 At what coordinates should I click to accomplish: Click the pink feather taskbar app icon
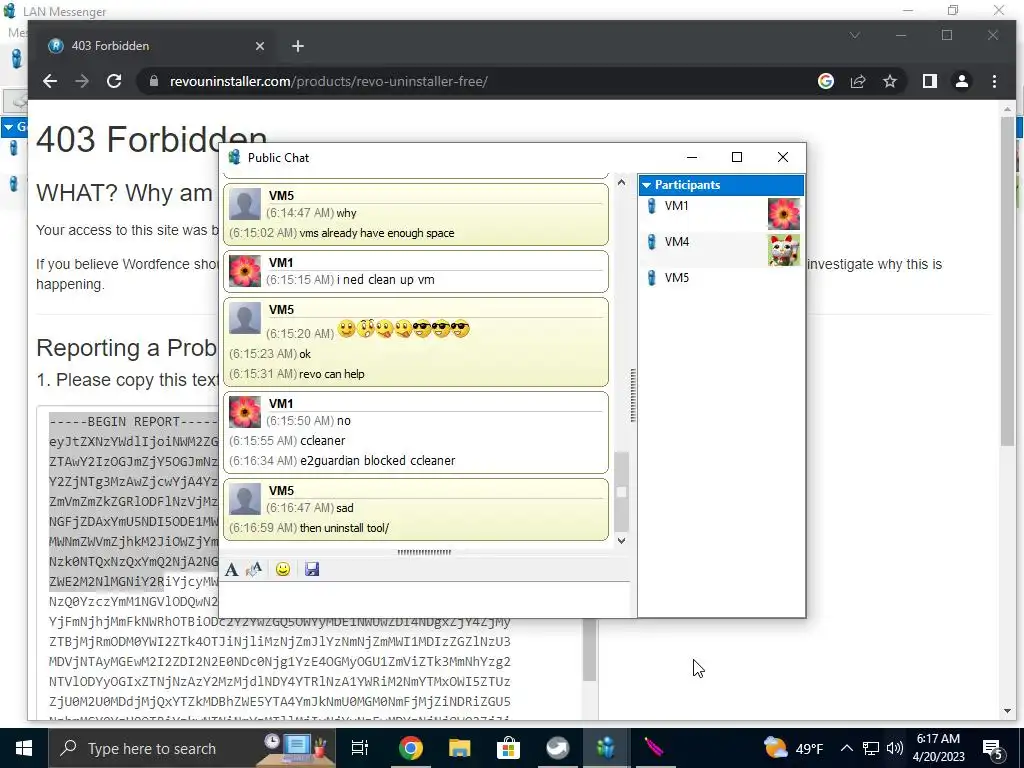pyautogui.click(x=654, y=748)
